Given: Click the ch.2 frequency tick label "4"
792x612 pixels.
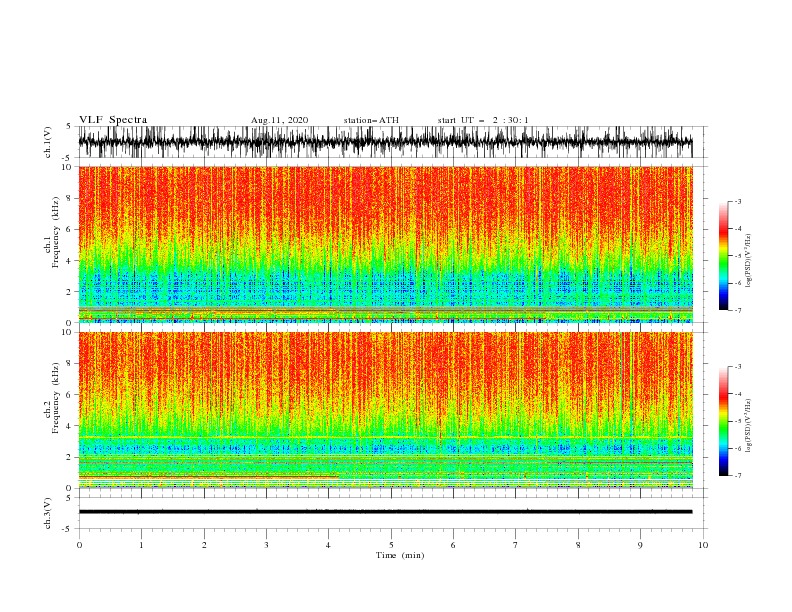Looking at the screenshot, I should pyautogui.click(x=69, y=426).
